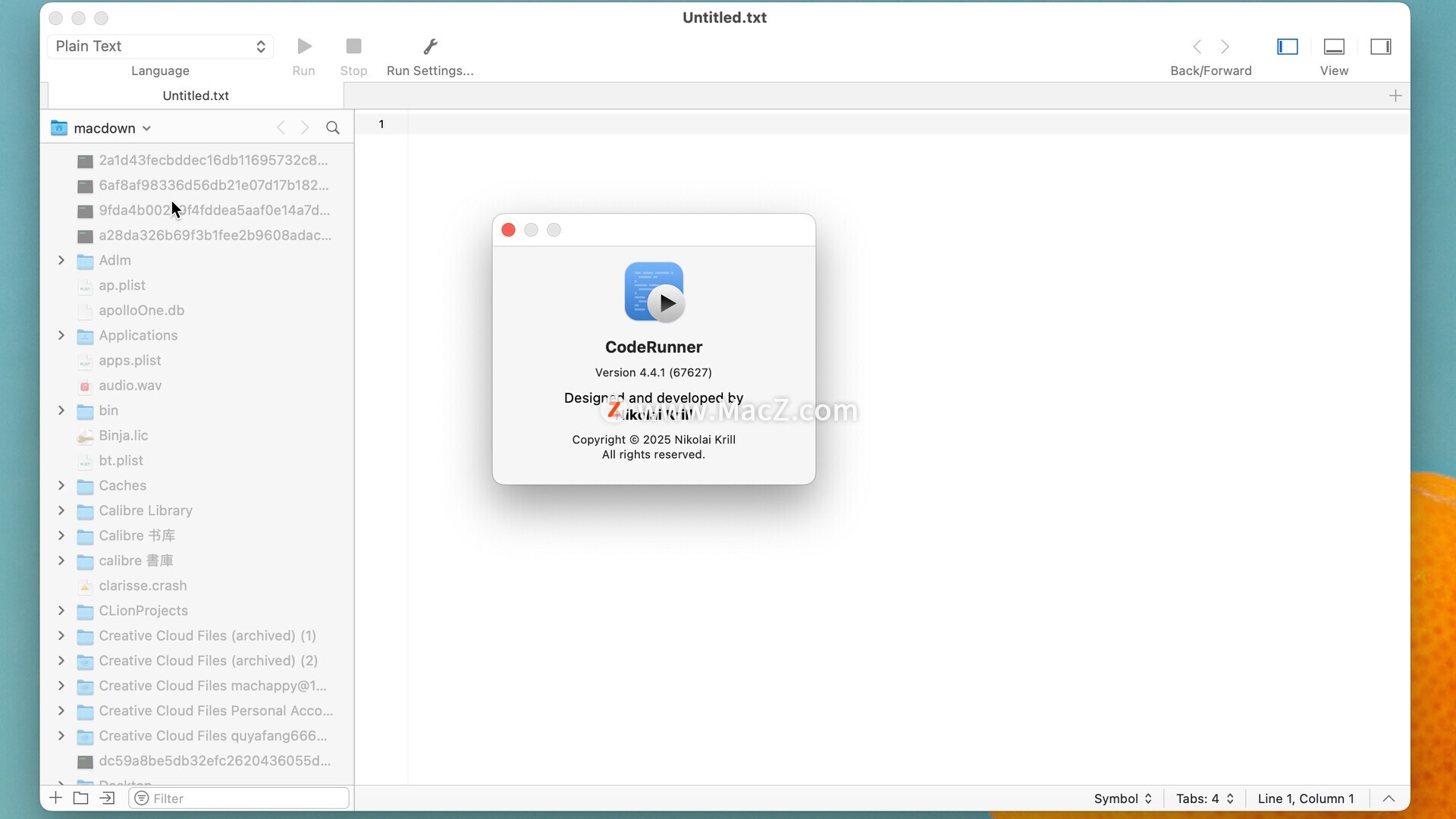Toggle the right sidebar panel view
1456x819 pixels.
(x=1380, y=46)
